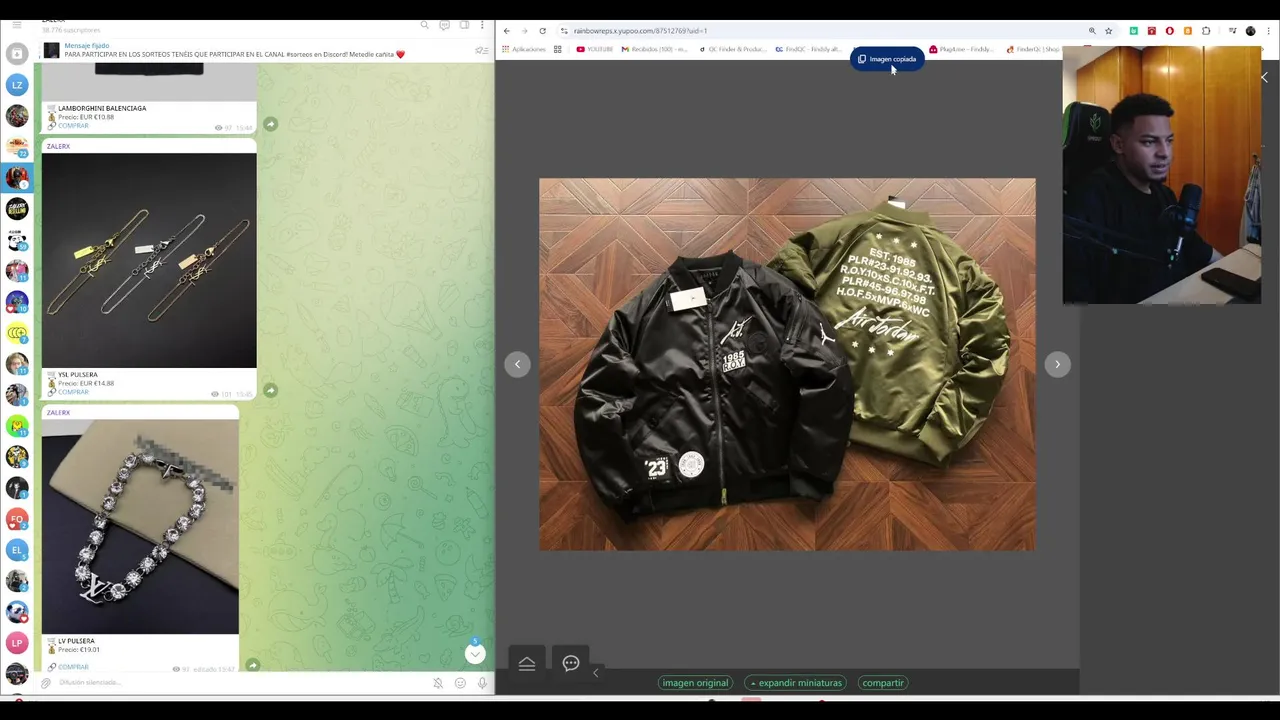Open Aplicaciones bookmarks shortcut

click(524, 49)
